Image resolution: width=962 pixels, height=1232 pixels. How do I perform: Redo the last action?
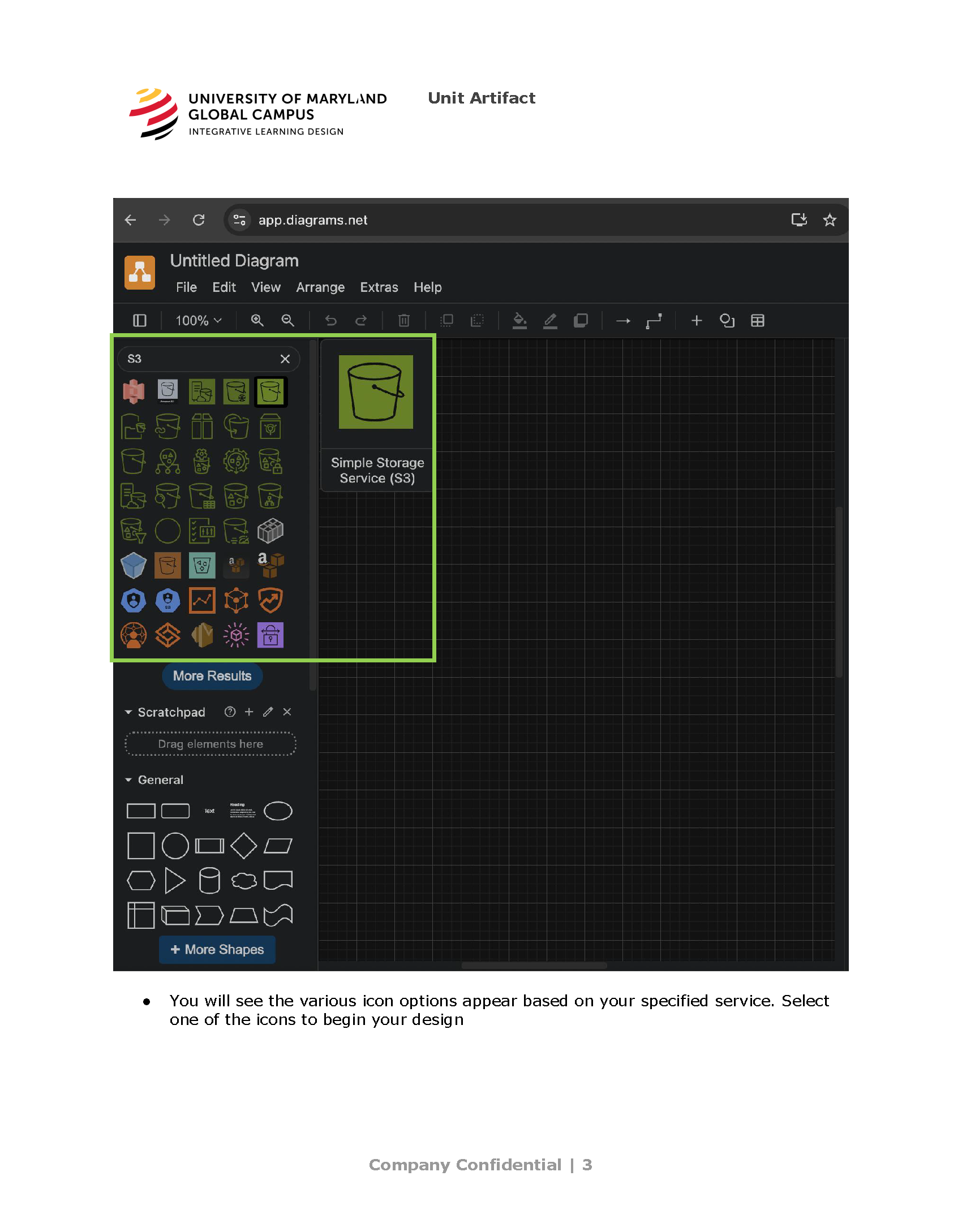(361, 321)
